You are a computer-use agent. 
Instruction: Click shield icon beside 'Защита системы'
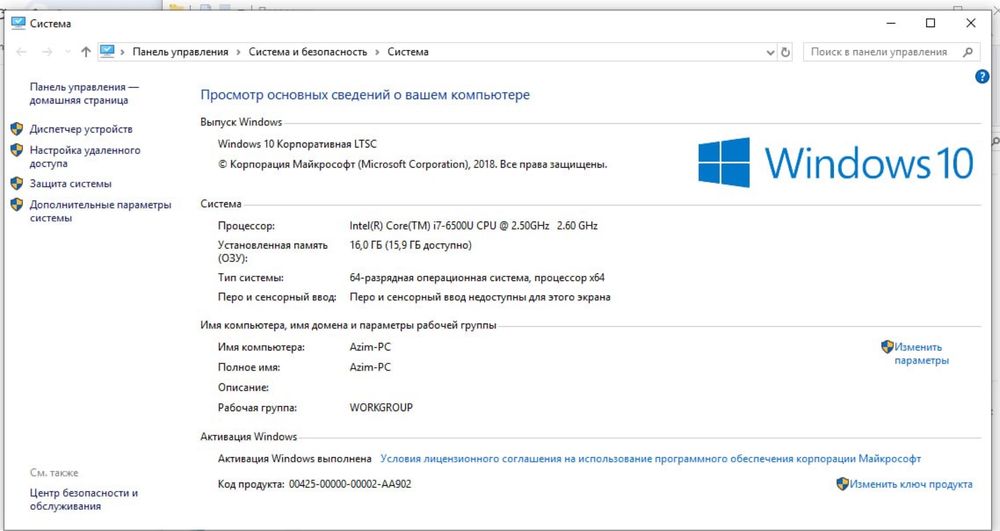coord(17,184)
